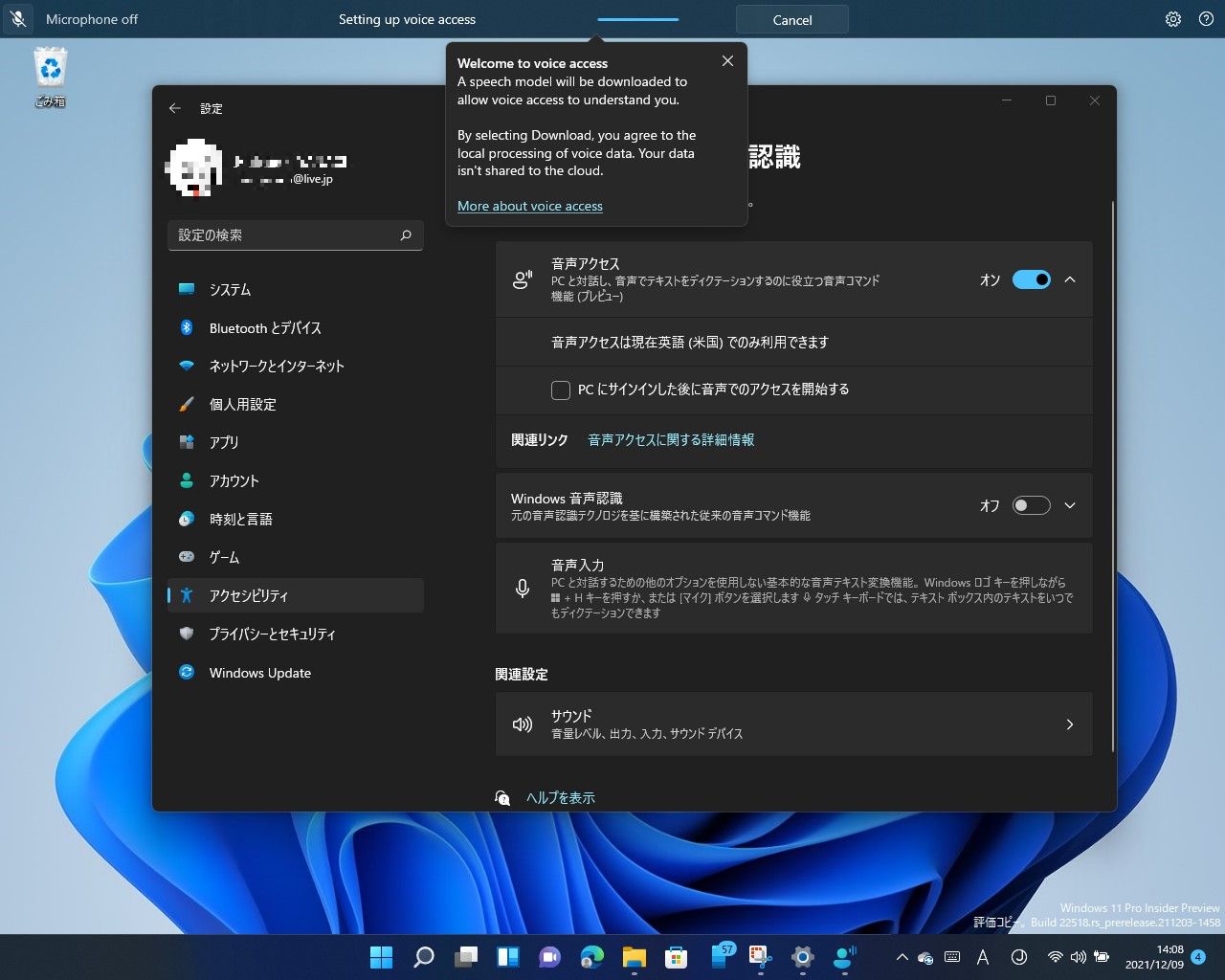Open the clock showing 14:08
The image size is (1225, 980).
(x=1154, y=957)
